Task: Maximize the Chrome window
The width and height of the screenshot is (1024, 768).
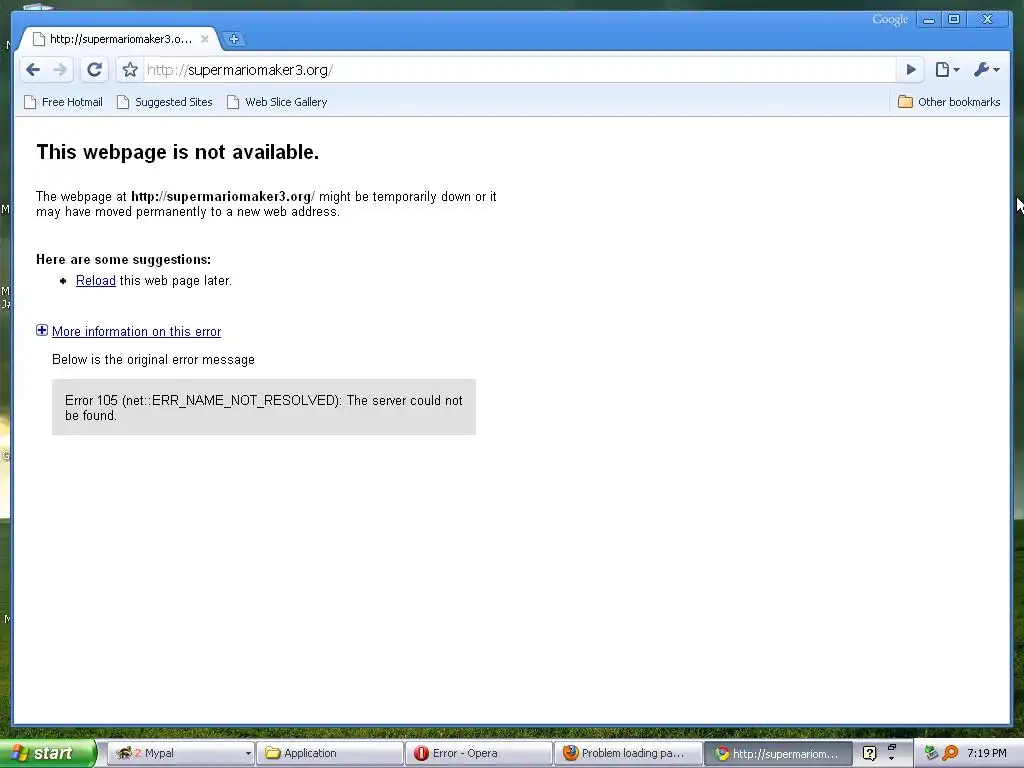Action: 954,20
